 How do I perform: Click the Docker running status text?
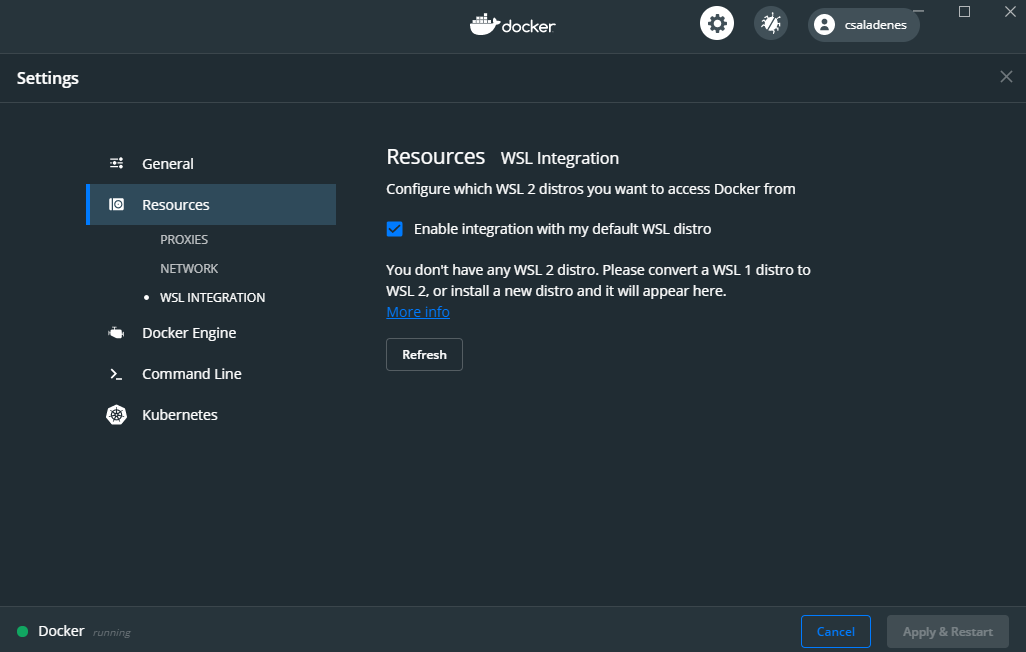pos(112,632)
